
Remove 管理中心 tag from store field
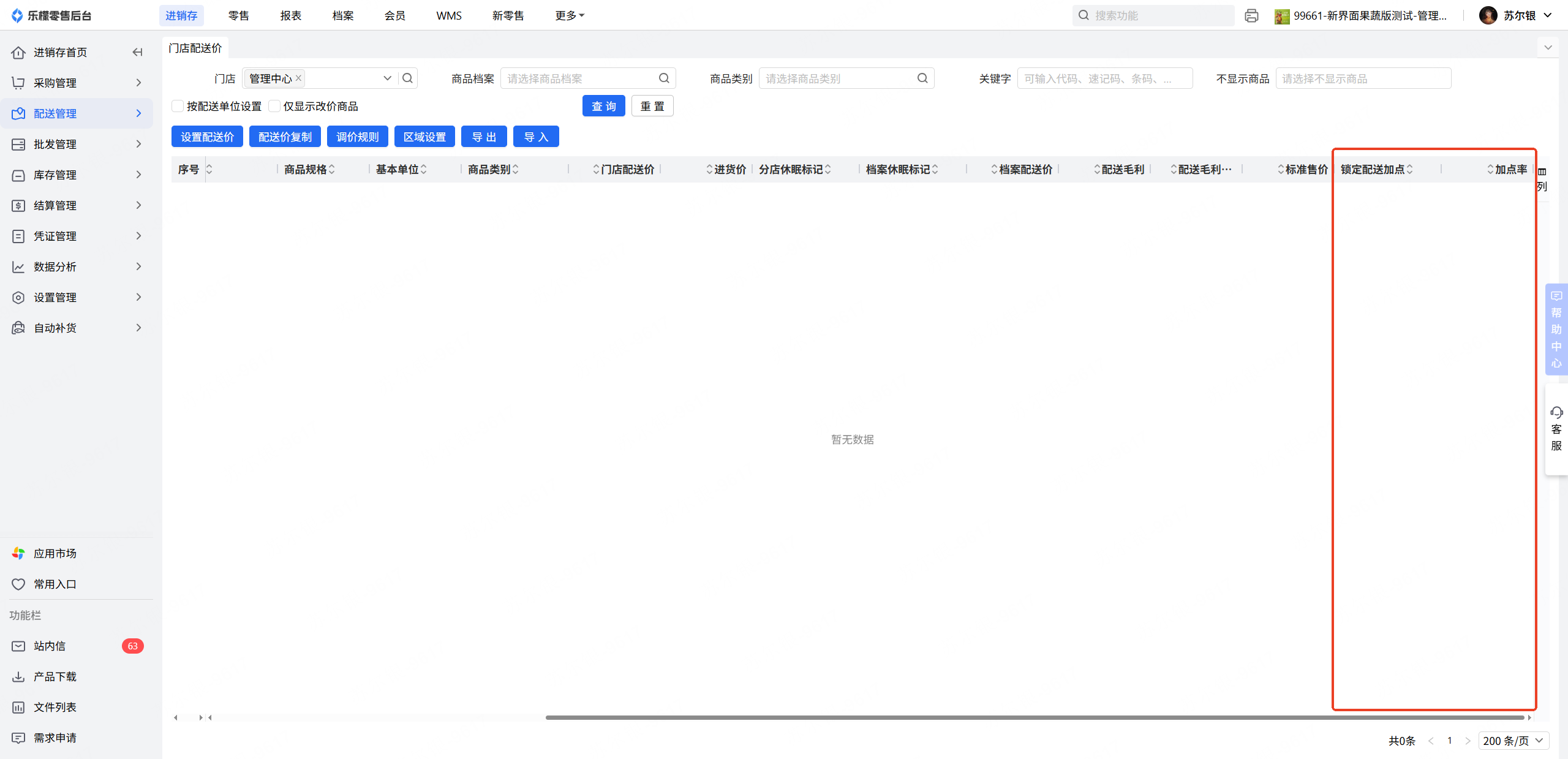(x=298, y=78)
